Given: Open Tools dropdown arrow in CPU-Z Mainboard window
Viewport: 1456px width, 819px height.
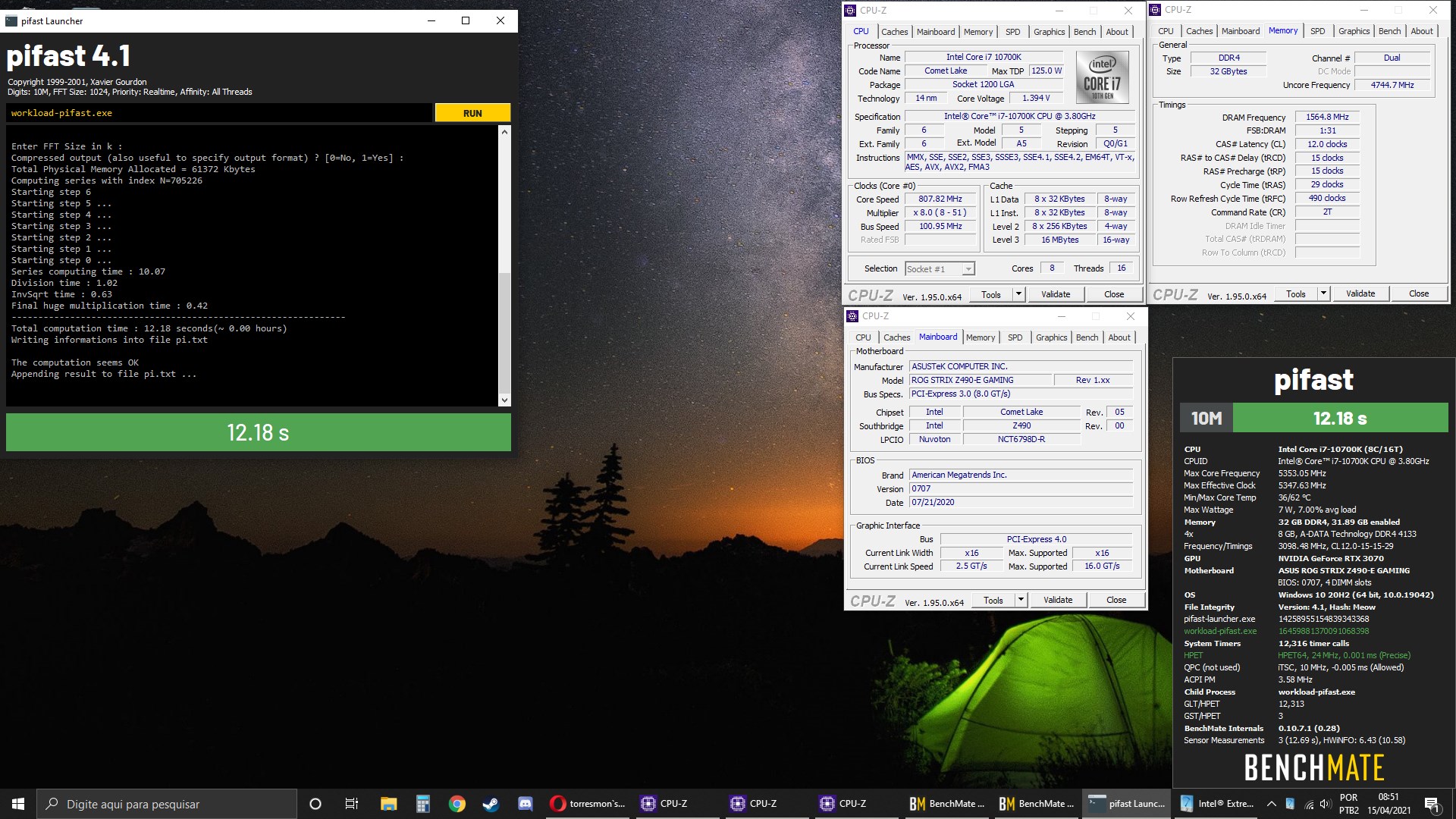Looking at the screenshot, I should 1021,600.
